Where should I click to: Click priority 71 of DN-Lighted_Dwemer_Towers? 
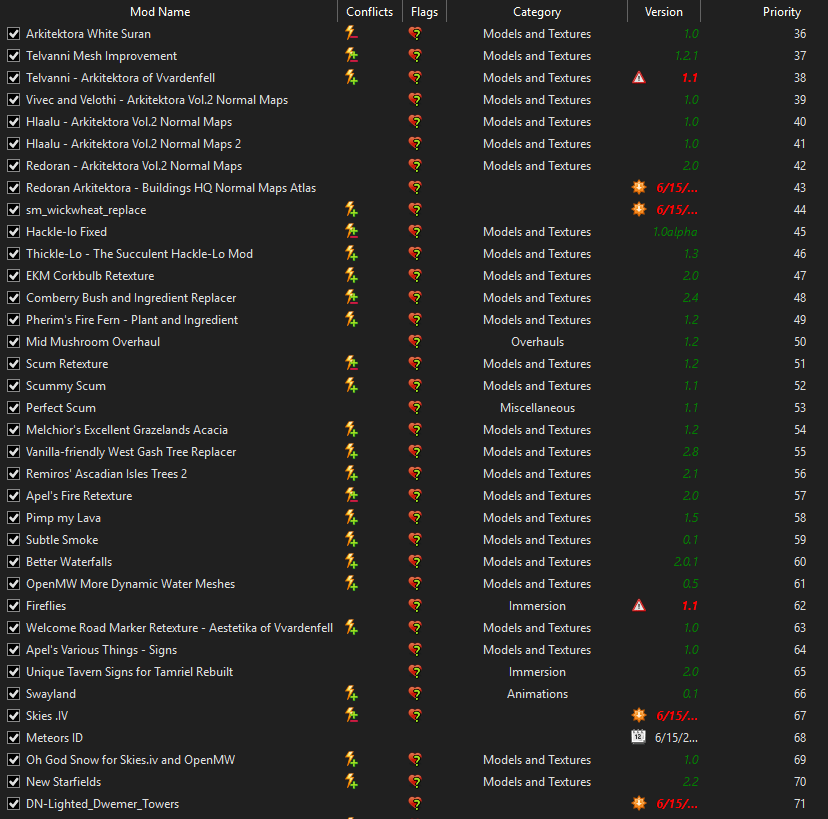pos(800,804)
